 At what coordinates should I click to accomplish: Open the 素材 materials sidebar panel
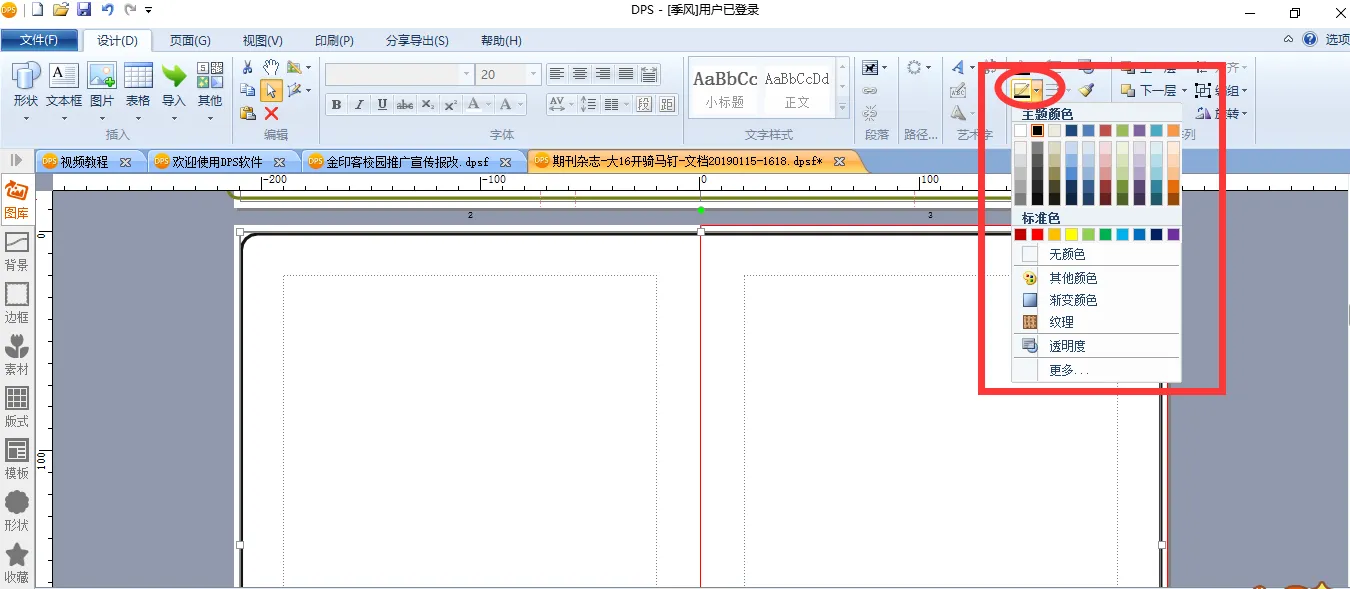pos(16,355)
